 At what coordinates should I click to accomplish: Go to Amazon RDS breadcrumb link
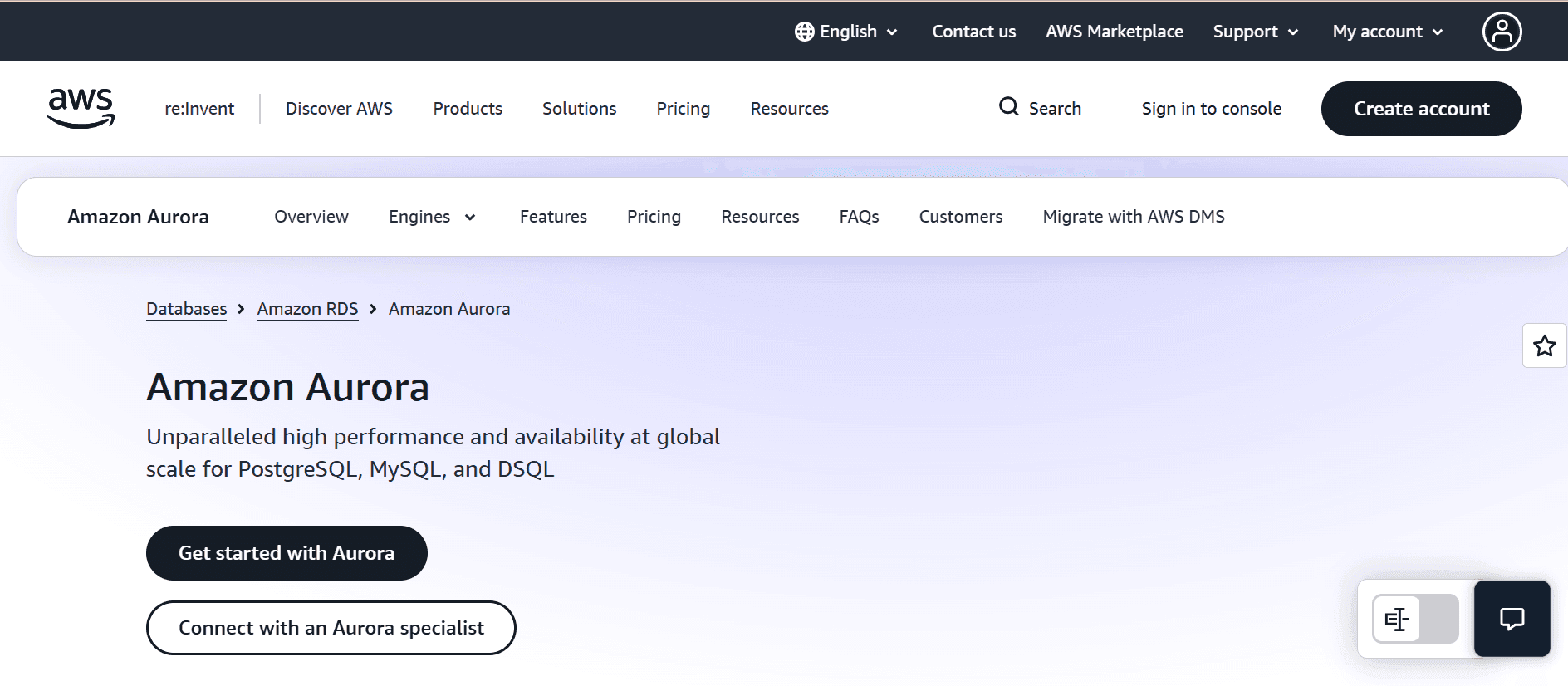[x=307, y=309]
